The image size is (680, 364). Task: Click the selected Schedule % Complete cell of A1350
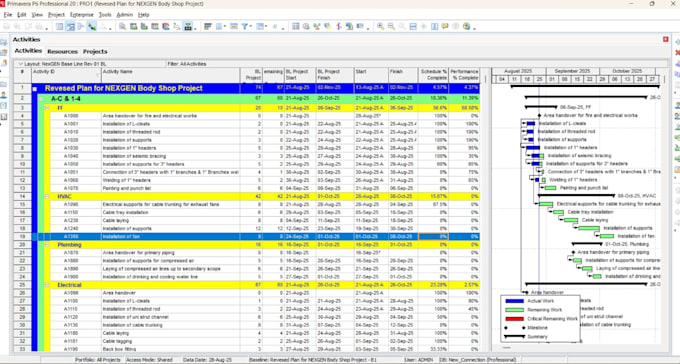click(x=433, y=237)
